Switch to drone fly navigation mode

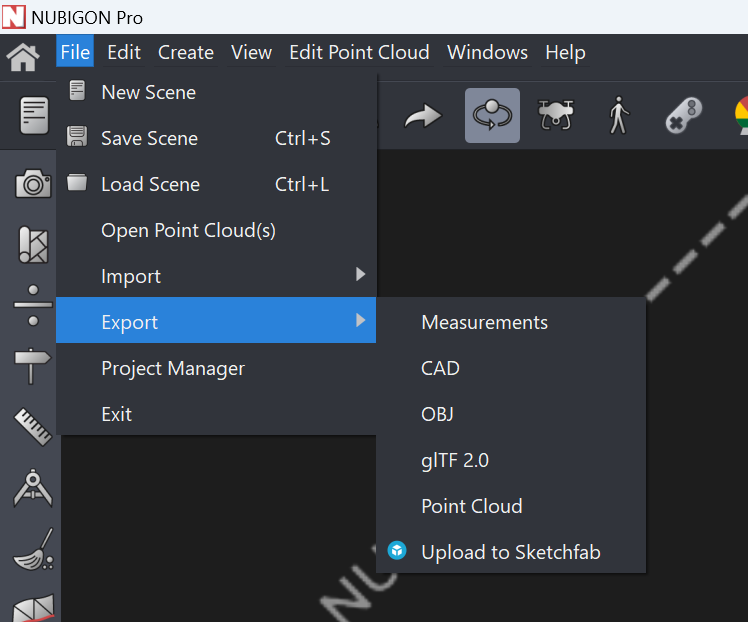556,115
